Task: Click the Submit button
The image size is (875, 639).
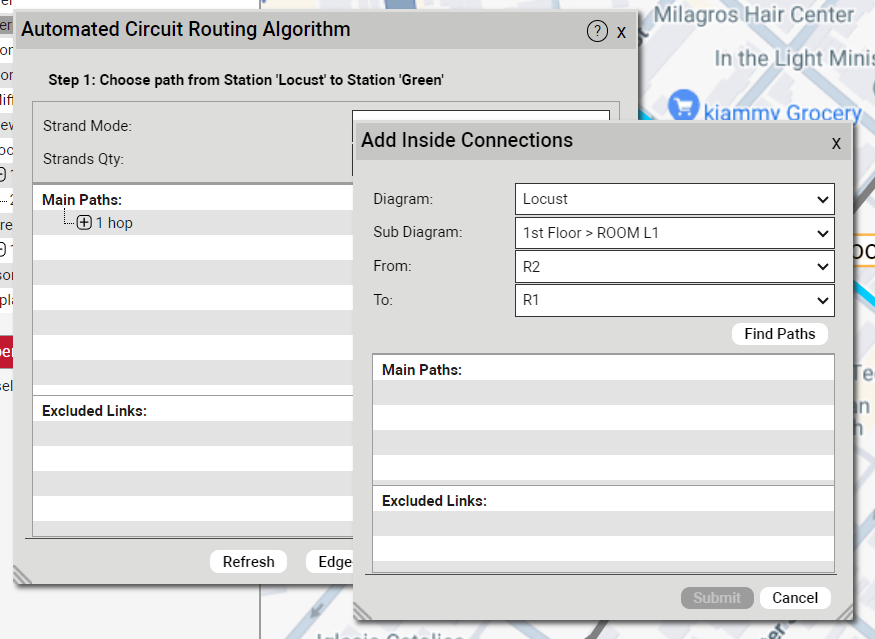Action: pyautogui.click(x=717, y=598)
